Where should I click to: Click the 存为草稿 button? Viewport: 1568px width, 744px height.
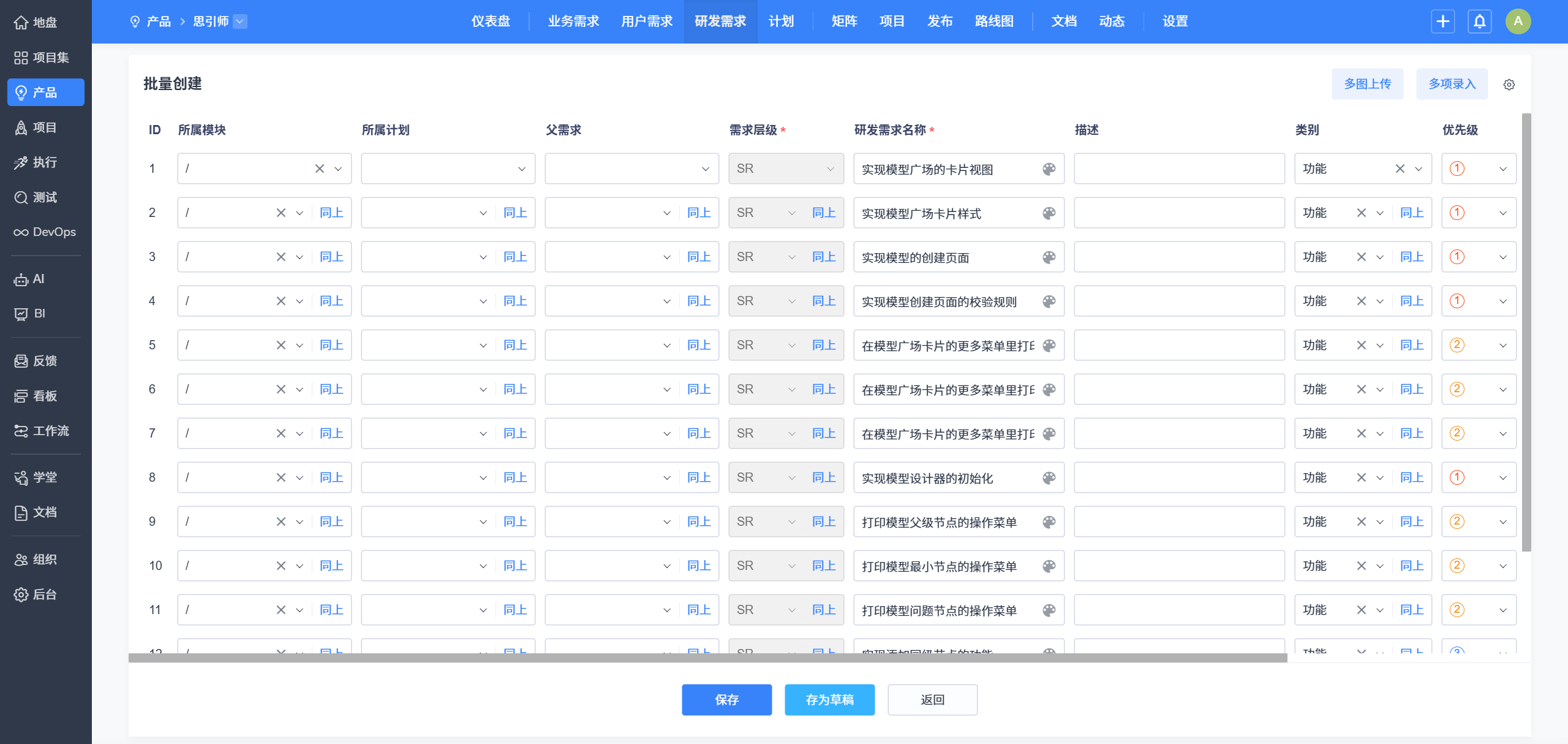click(829, 700)
